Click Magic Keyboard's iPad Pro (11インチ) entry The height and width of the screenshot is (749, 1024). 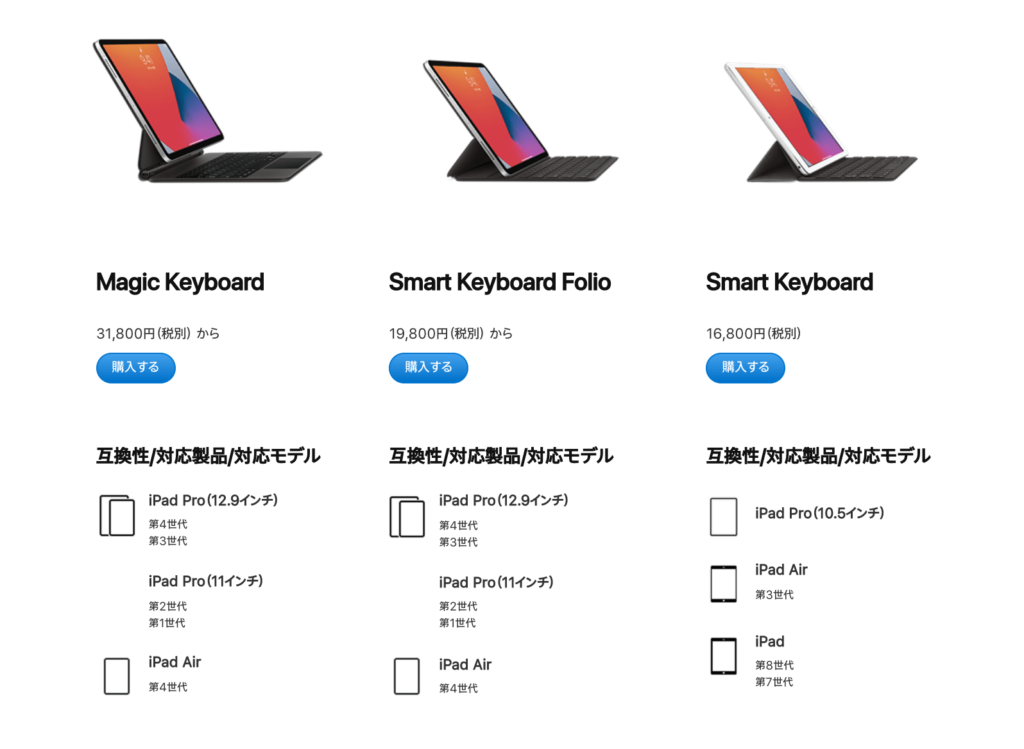[206, 581]
